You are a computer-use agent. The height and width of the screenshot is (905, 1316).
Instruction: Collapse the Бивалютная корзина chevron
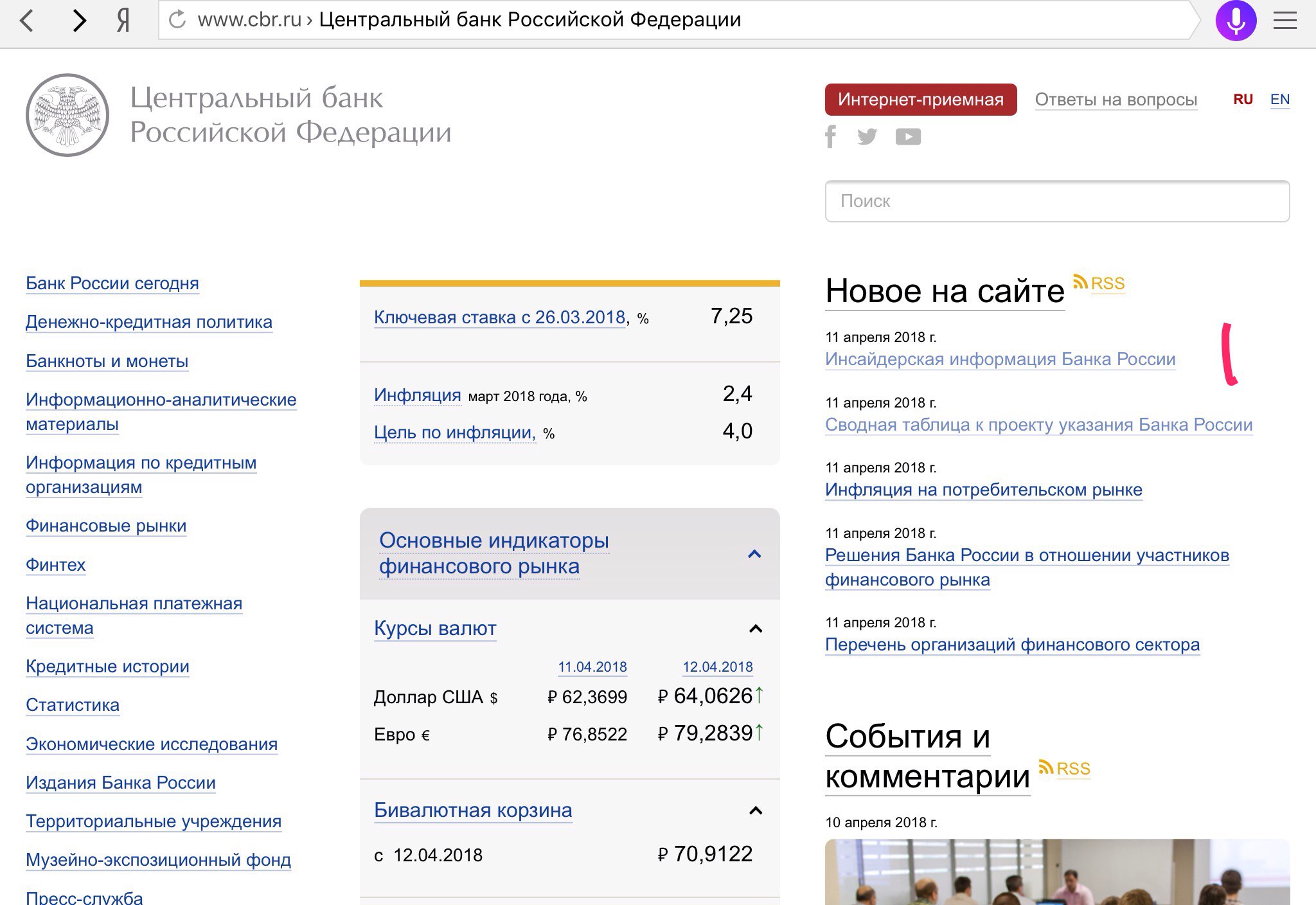click(x=756, y=811)
